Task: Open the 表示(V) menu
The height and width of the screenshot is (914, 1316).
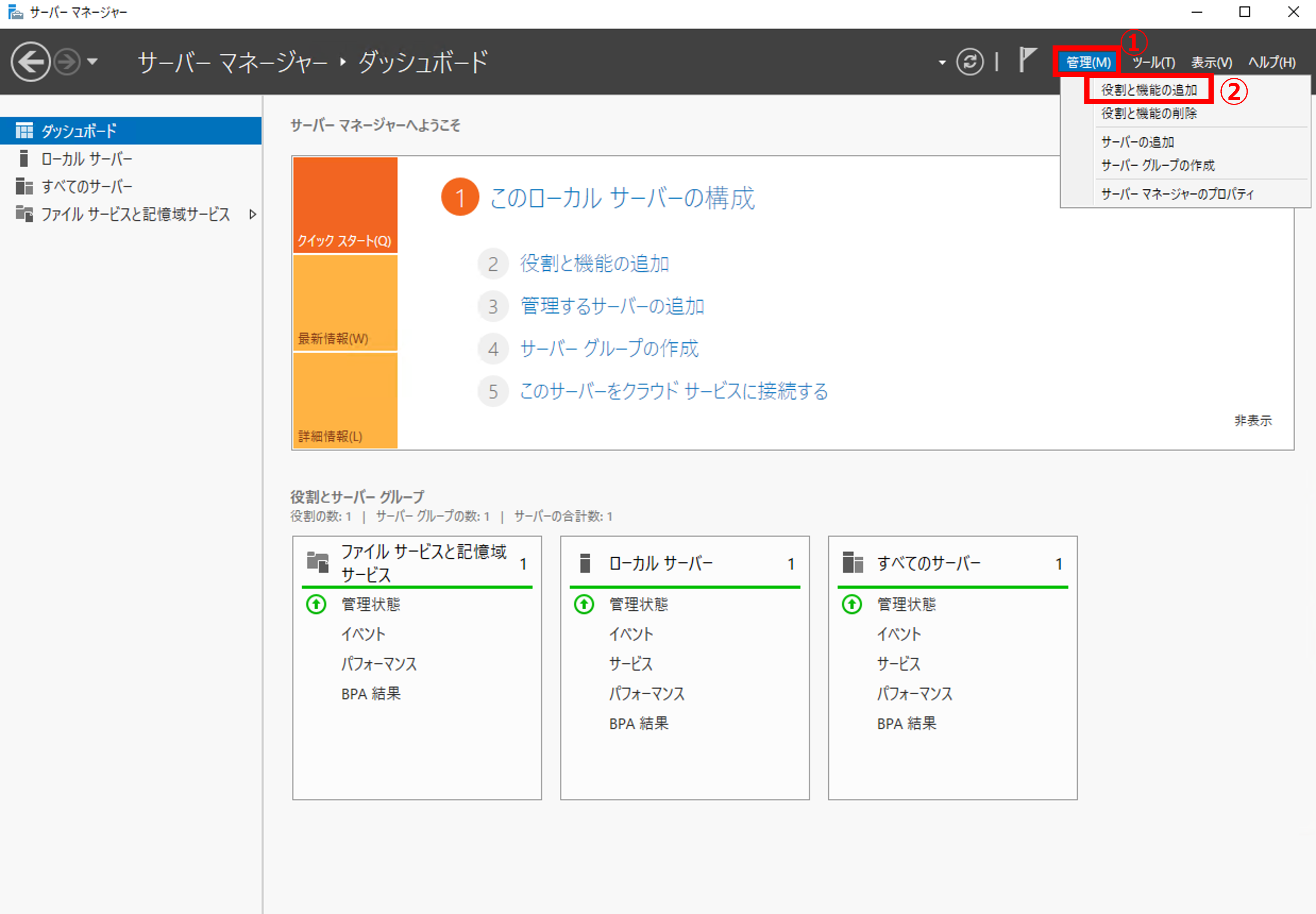Action: coord(1211,62)
